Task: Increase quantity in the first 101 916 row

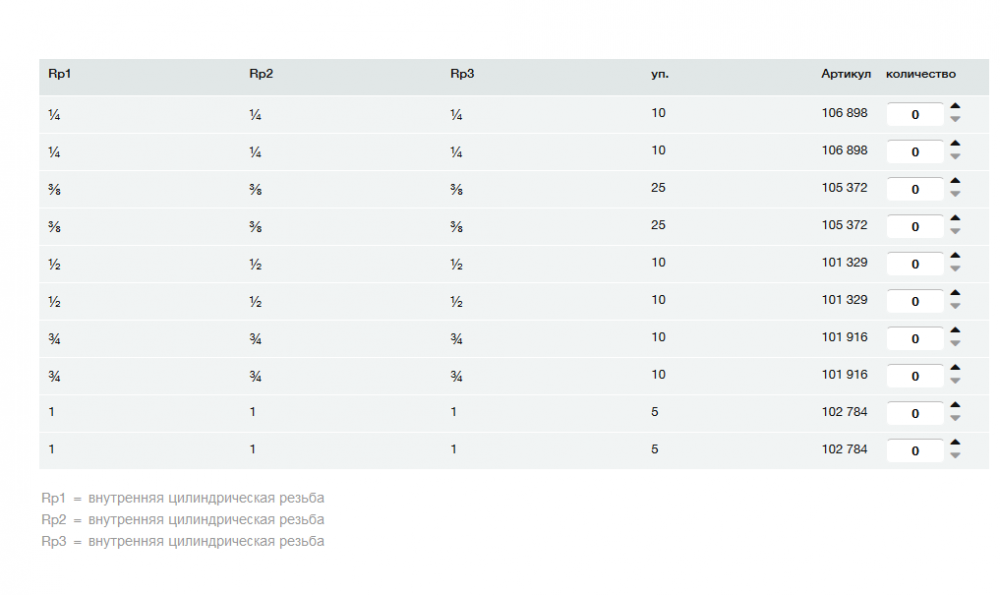Action: pyautogui.click(x=955, y=331)
